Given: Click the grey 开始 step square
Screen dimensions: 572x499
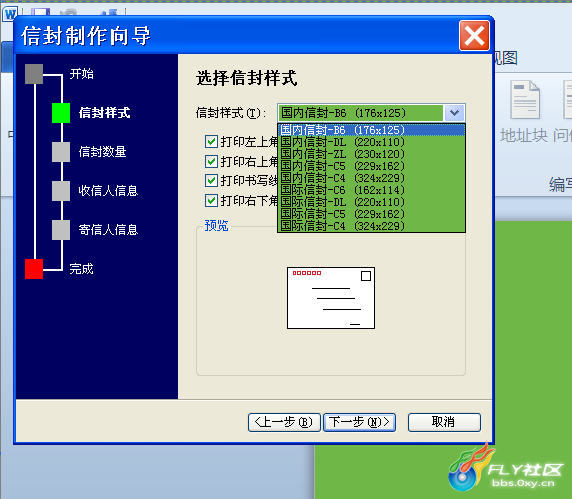Looking at the screenshot, I should coord(34,74).
